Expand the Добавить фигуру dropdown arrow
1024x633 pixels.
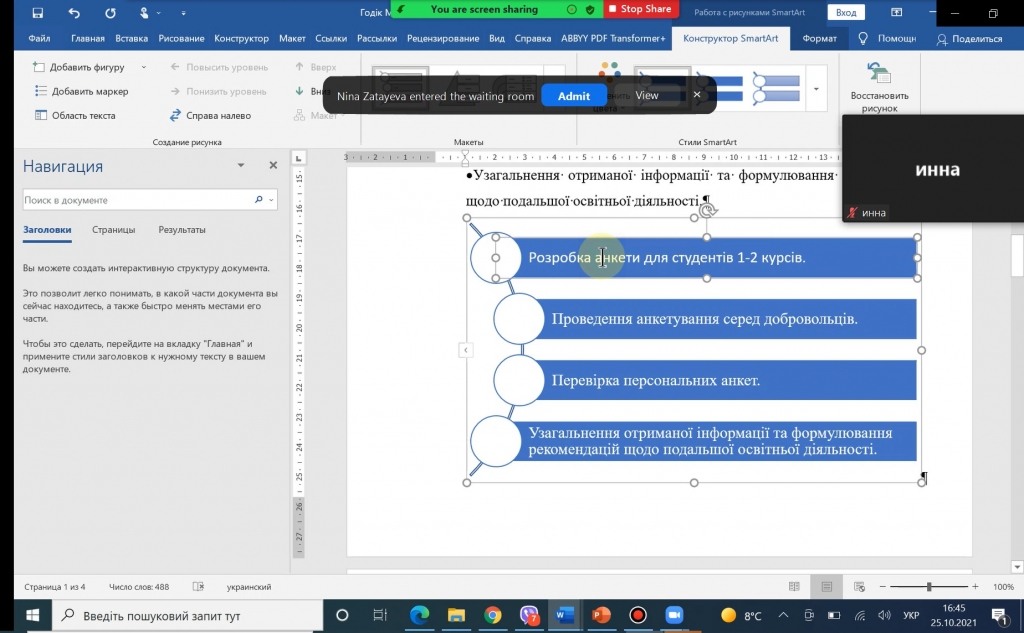pos(144,67)
